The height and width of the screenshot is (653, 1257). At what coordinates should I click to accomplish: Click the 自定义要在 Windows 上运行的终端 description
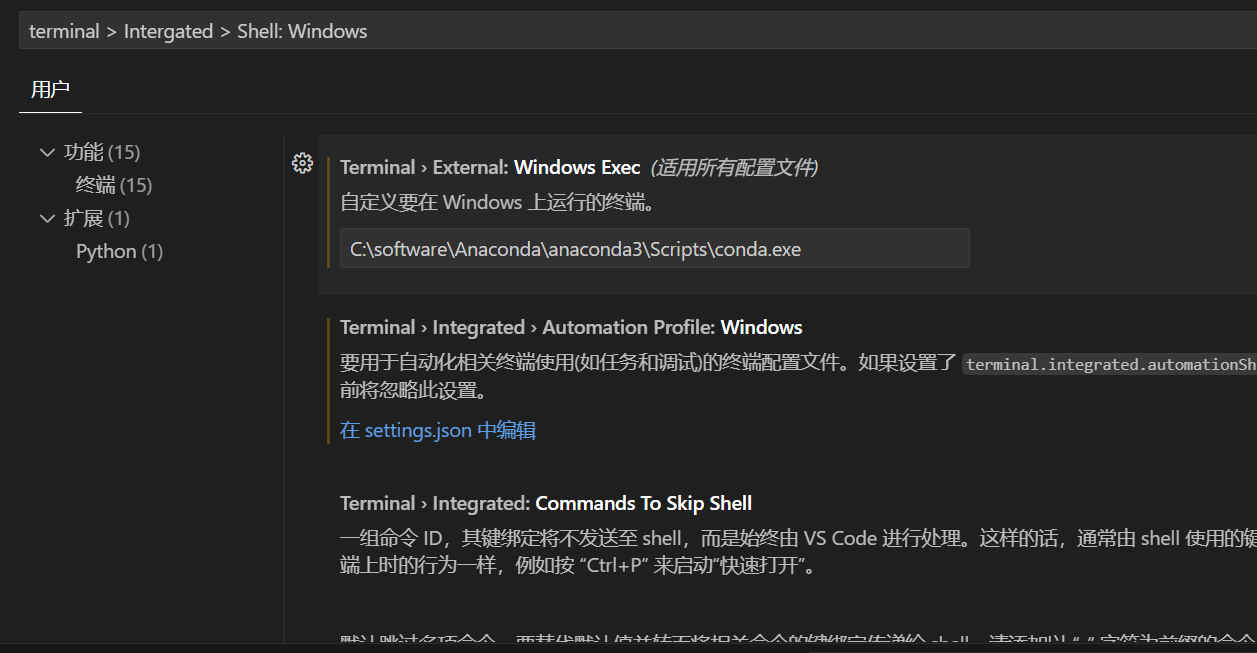498,202
